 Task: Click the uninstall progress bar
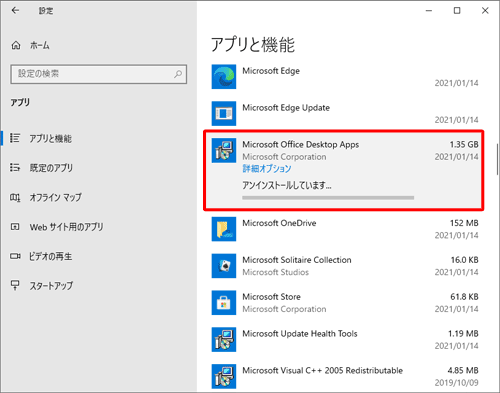click(x=328, y=198)
